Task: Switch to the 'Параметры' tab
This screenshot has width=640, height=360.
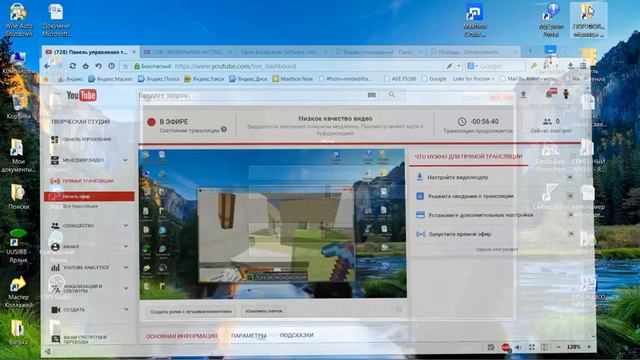Action: click(249, 336)
